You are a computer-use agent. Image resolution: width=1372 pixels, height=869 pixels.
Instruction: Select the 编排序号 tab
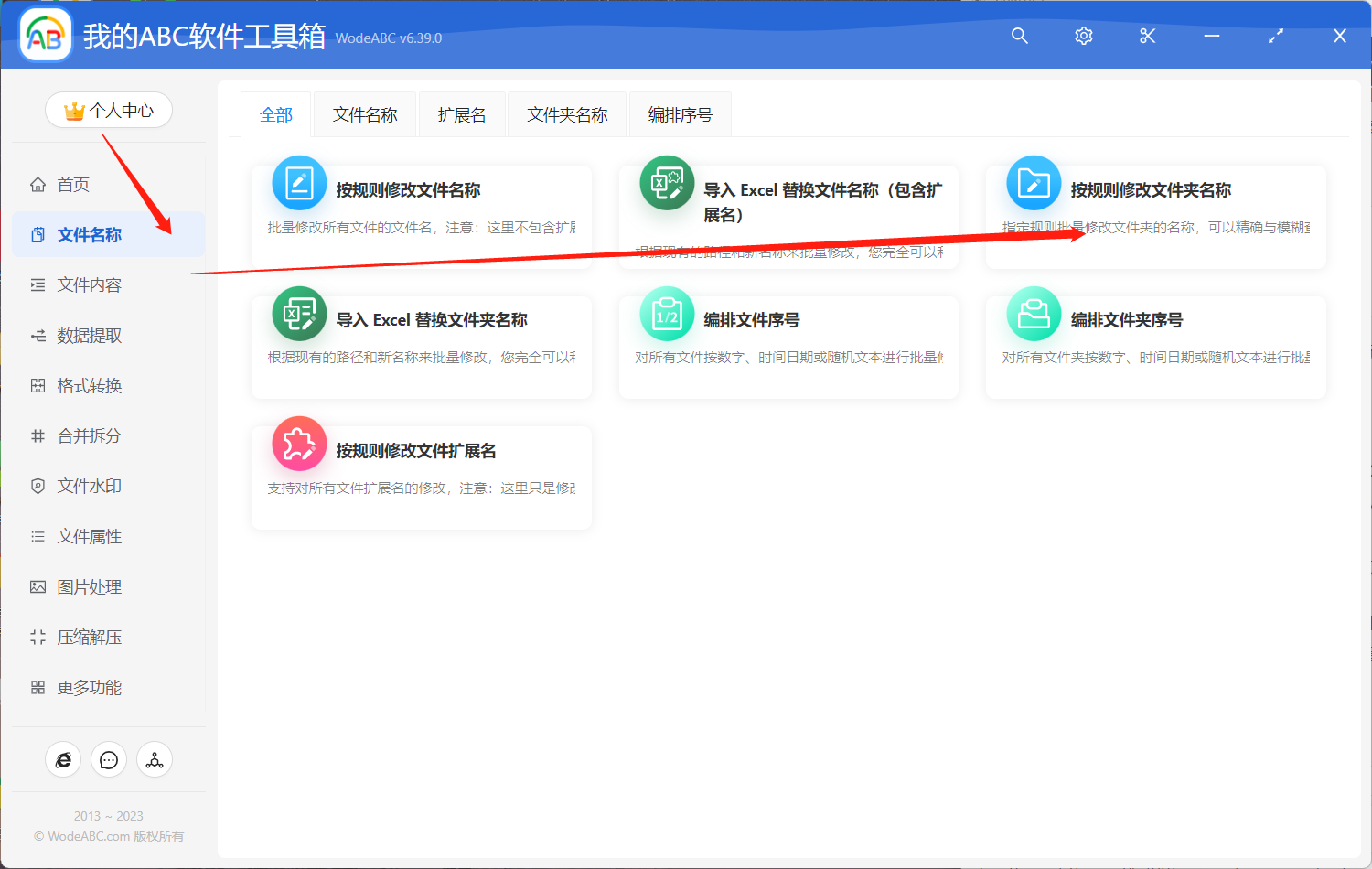[680, 113]
